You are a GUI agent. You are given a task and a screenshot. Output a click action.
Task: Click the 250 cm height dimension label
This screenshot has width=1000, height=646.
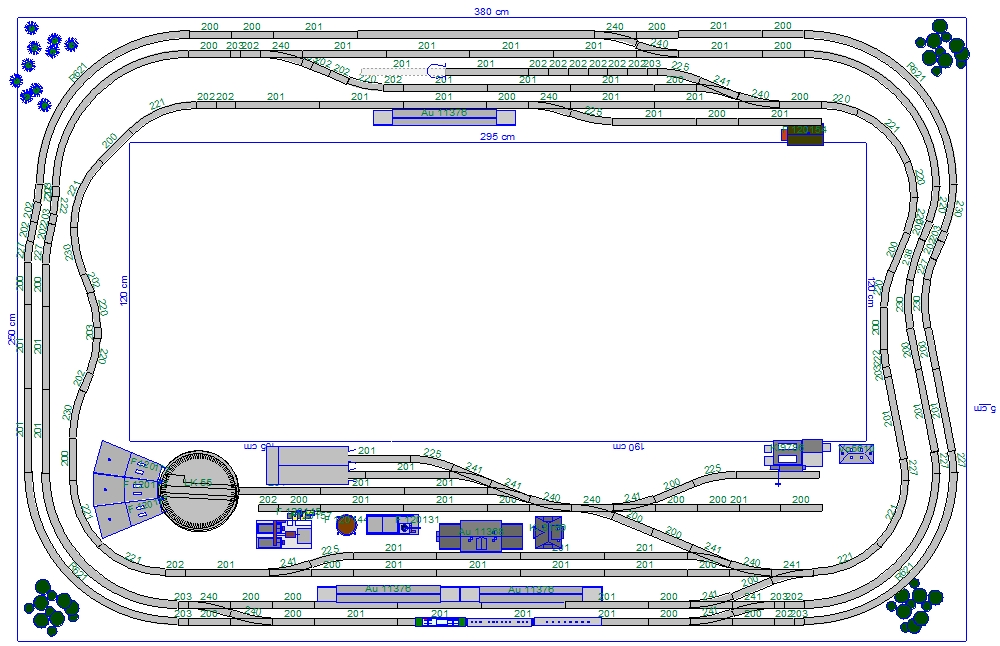tap(12, 329)
